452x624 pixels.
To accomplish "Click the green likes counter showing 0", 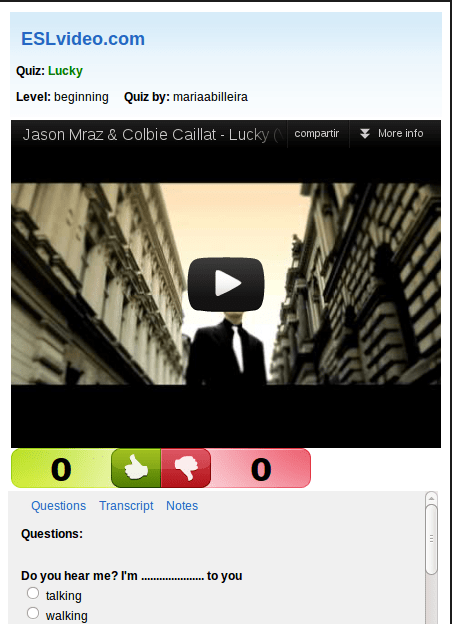I will click(x=61, y=468).
